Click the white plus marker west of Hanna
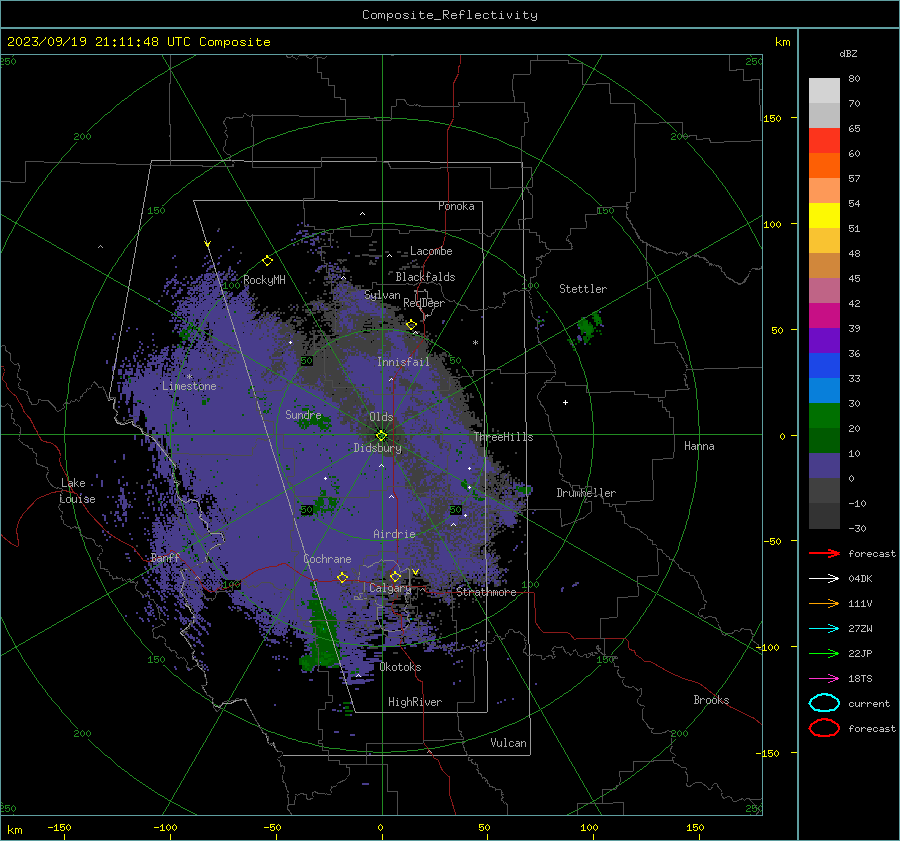The height and width of the screenshot is (841, 900). (x=565, y=402)
